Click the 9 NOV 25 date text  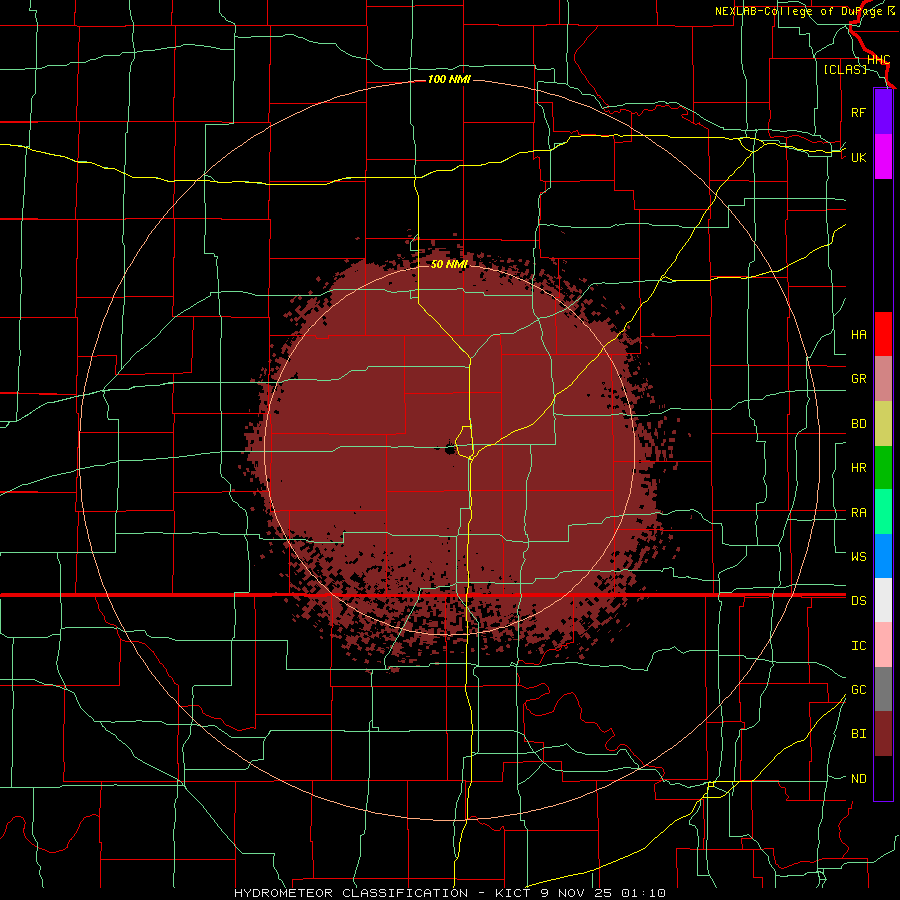[x=576, y=893]
